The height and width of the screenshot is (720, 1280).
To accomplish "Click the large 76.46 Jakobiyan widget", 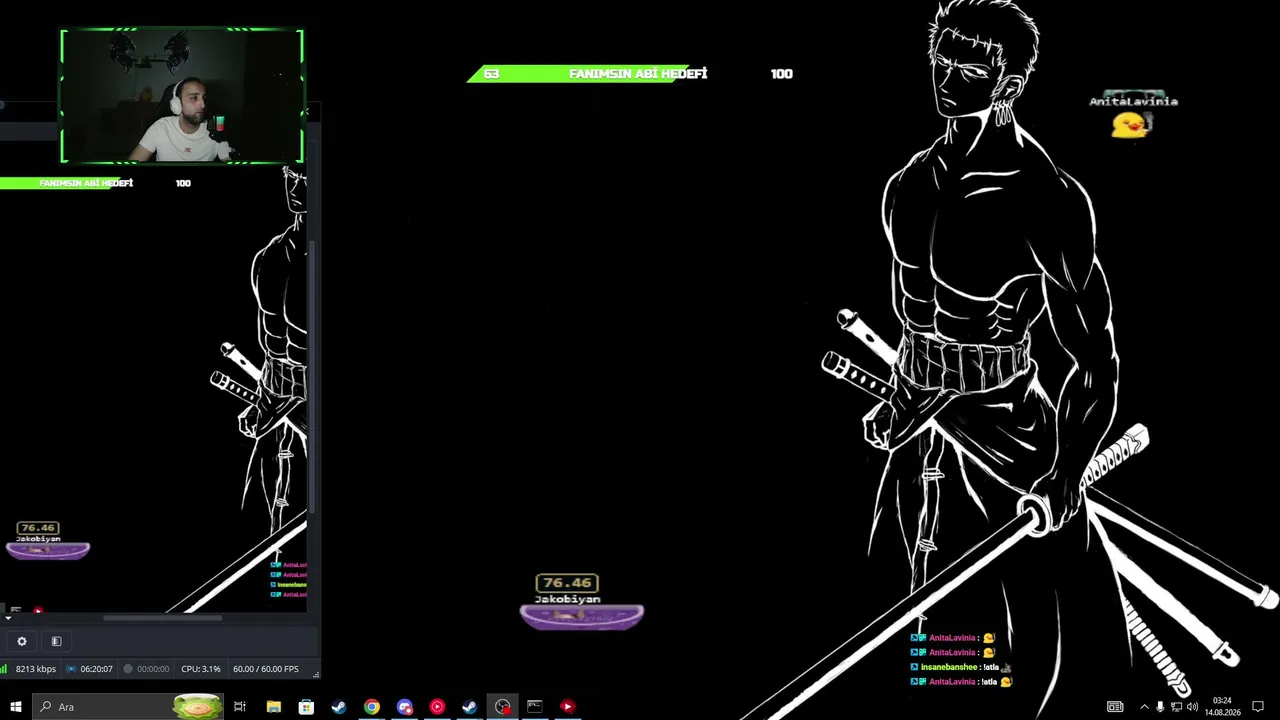I will [581, 602].
